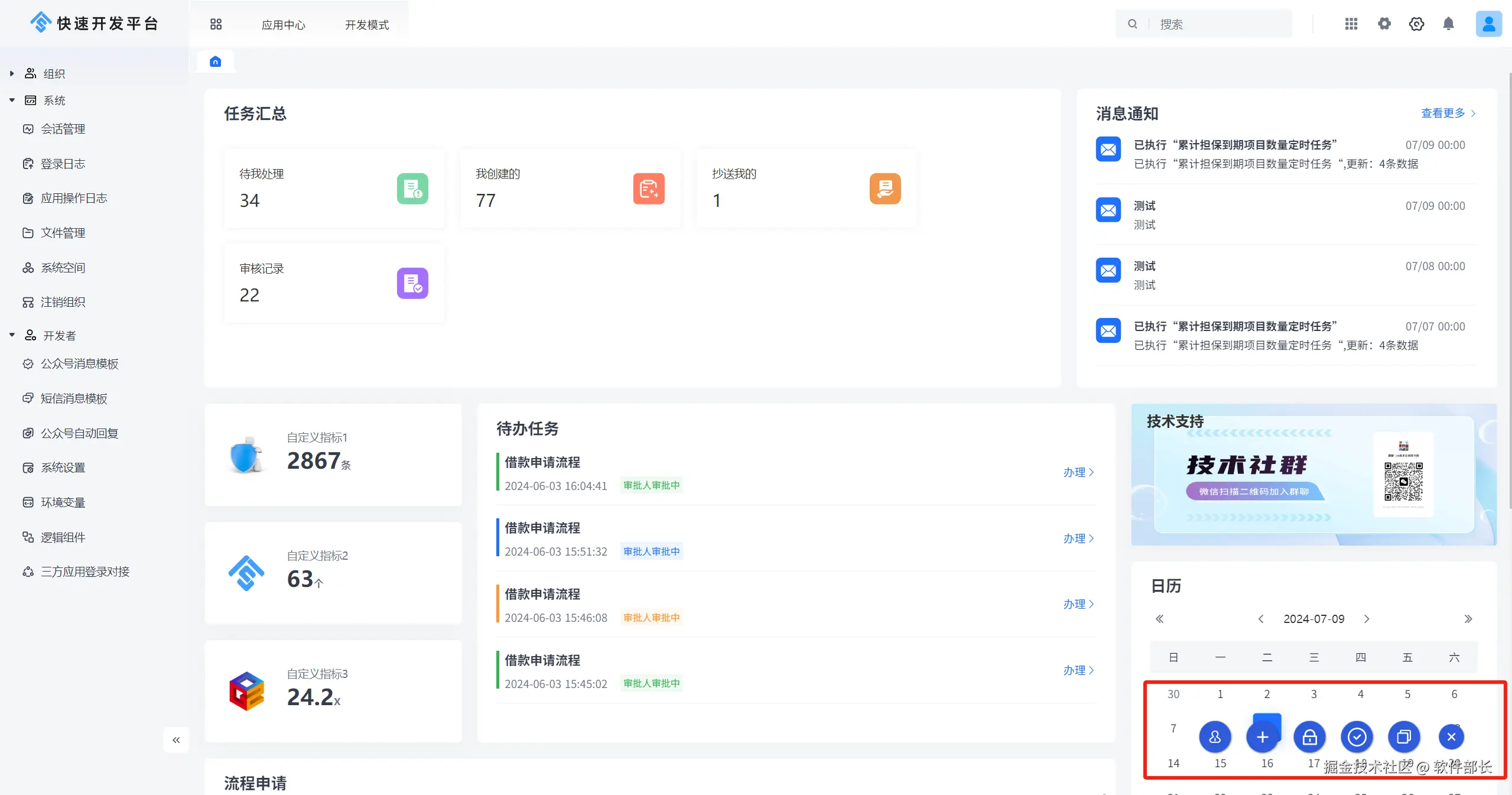This screenshot has width=1512, height=795.
Task: Expand the 组织 tree node
Action: [x=12, y=74]
